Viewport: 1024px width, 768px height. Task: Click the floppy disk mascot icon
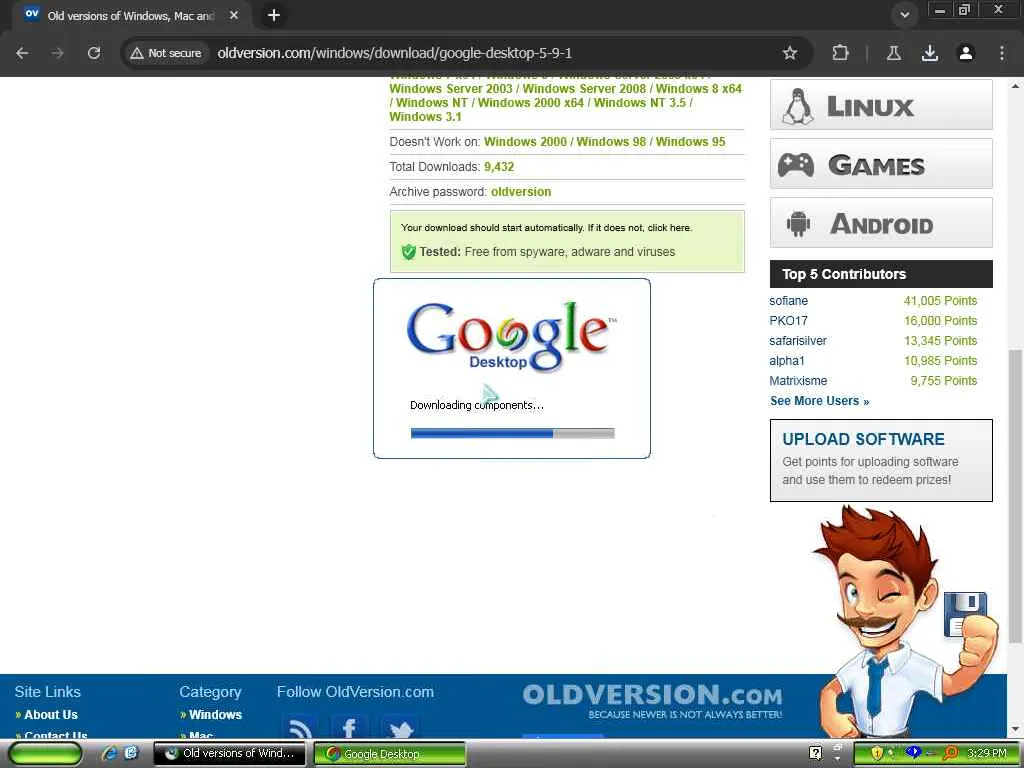pyautogui.click(x=964, y=614)
